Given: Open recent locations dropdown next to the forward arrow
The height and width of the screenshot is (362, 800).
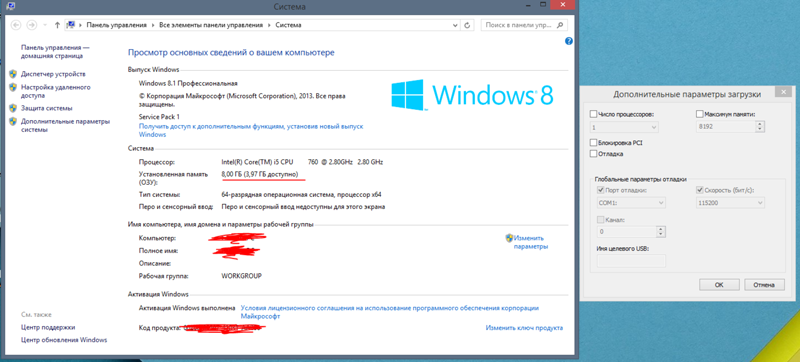Looking at the screenshot, I should click(45, 24).
